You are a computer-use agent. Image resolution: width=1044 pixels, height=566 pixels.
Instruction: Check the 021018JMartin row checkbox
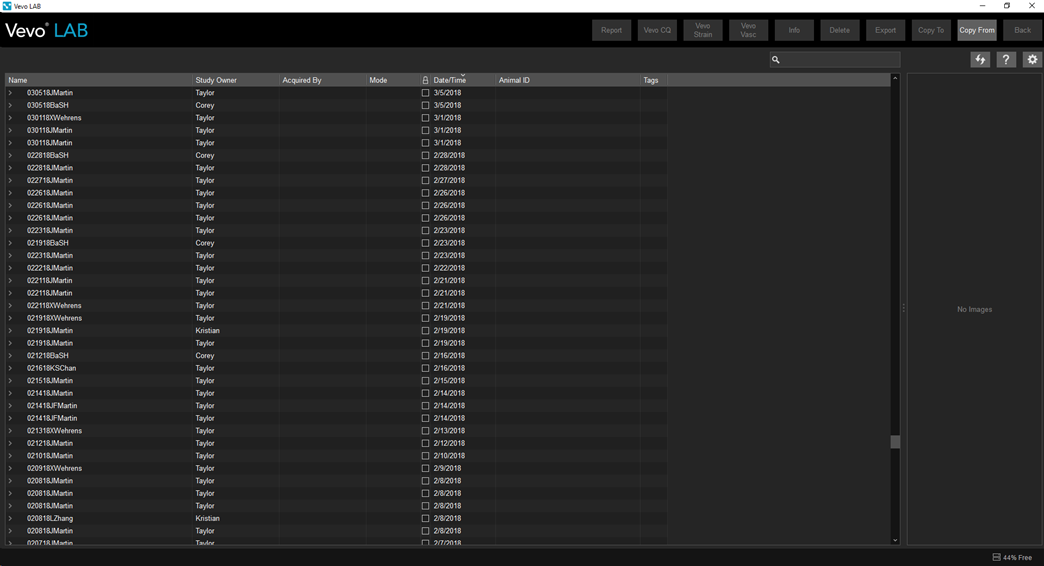(x=425, y=455)
